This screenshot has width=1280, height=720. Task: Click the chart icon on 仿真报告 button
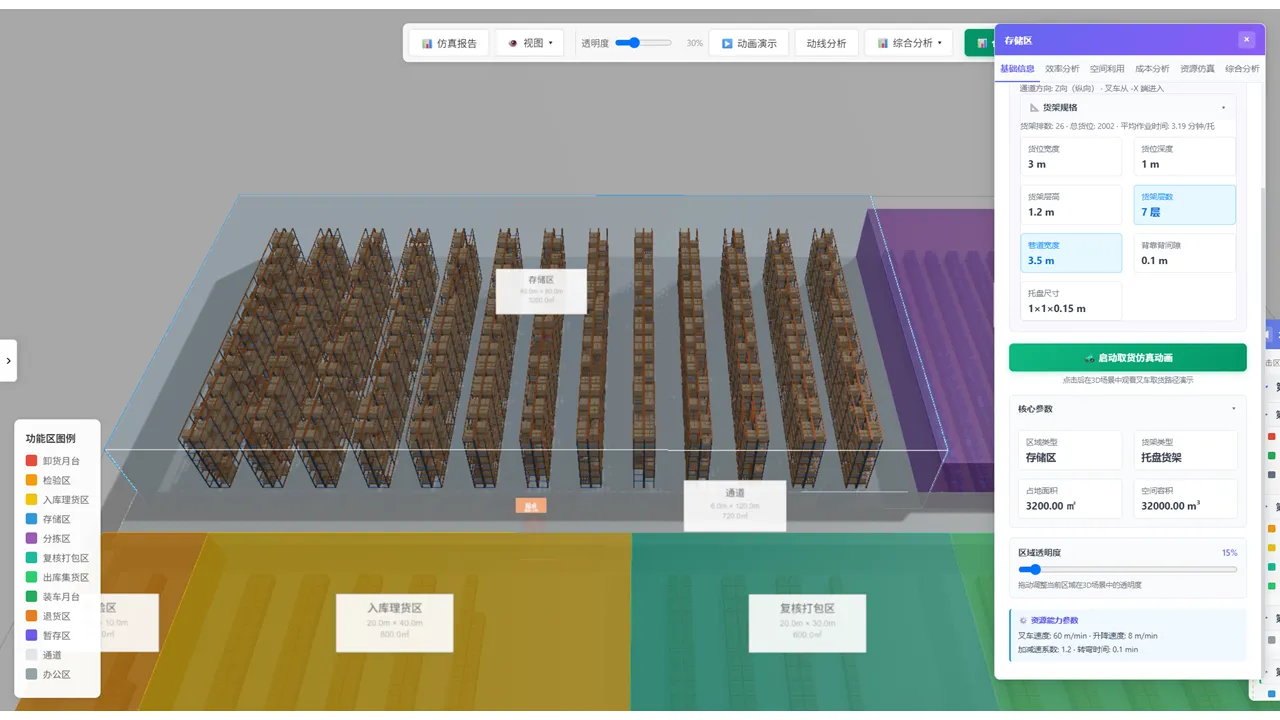427,43
